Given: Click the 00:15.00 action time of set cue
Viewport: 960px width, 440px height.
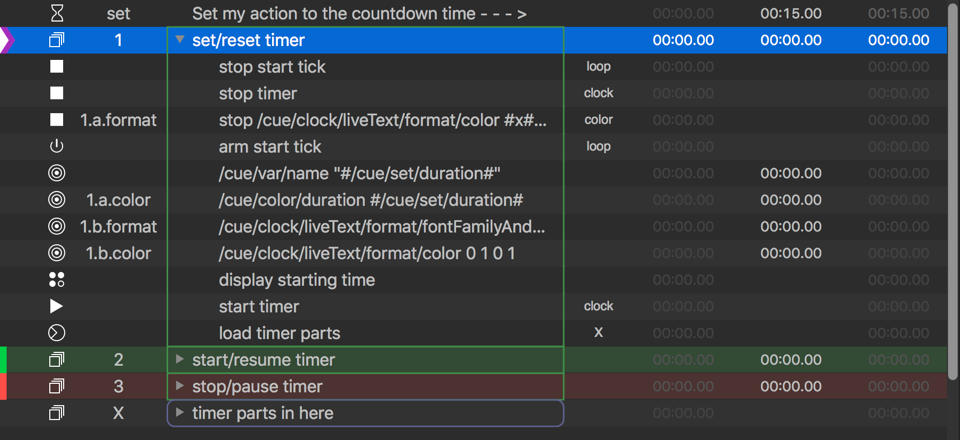Looking at the screenshot, I should (790, 14).
